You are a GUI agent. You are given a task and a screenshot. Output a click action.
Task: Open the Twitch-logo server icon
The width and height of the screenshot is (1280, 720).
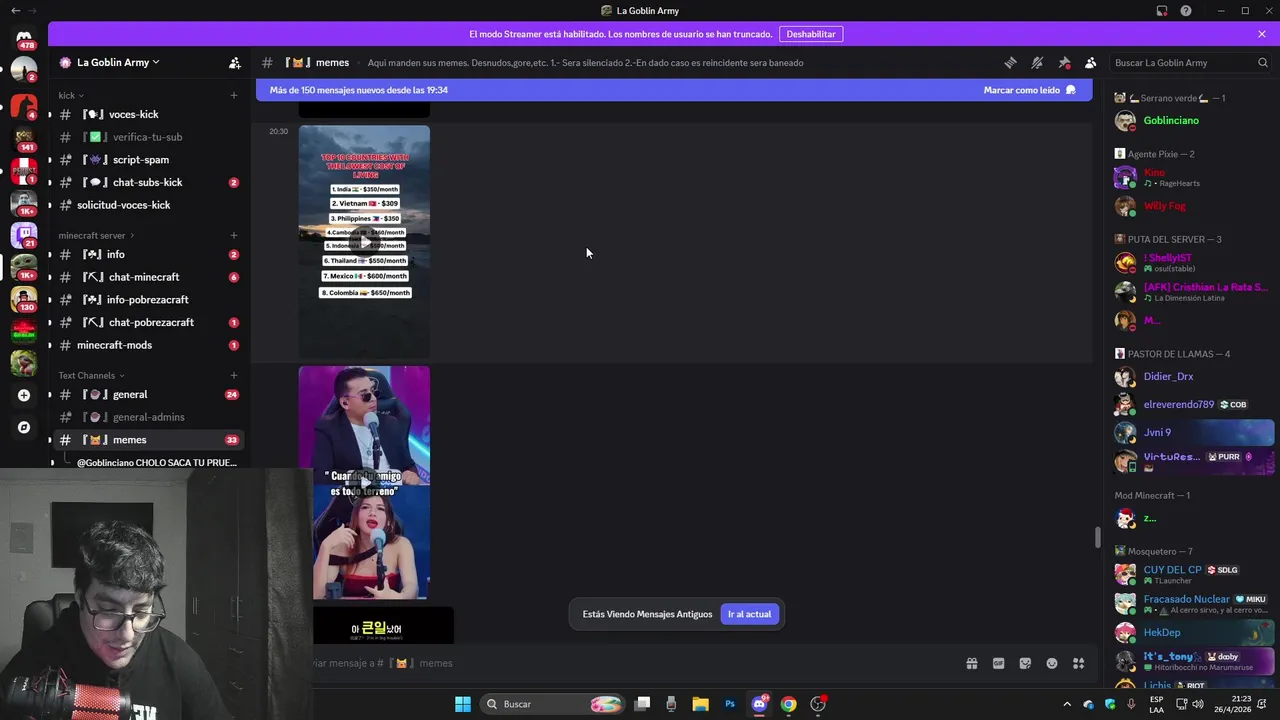pyautogui.click(x=24, y=235)
